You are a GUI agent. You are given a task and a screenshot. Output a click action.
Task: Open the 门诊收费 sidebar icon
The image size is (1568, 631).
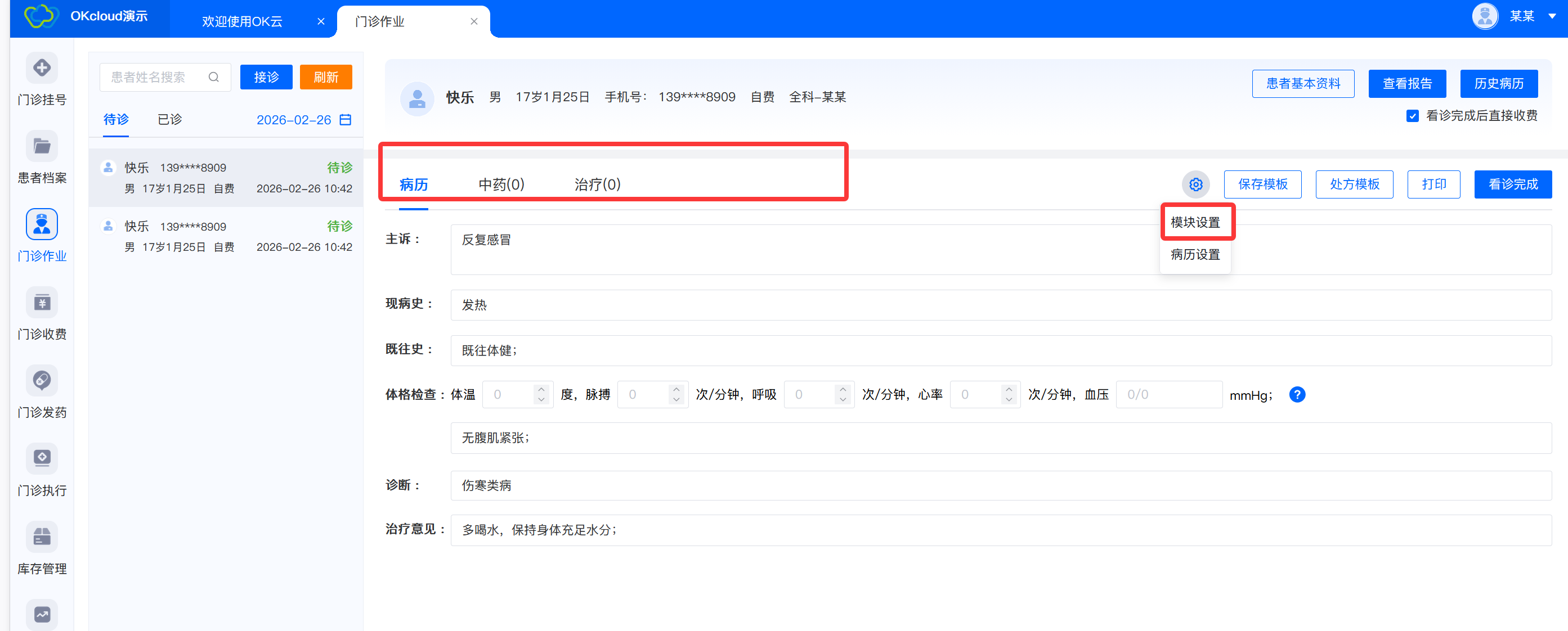pyautogui.click(x=42, y=303)
